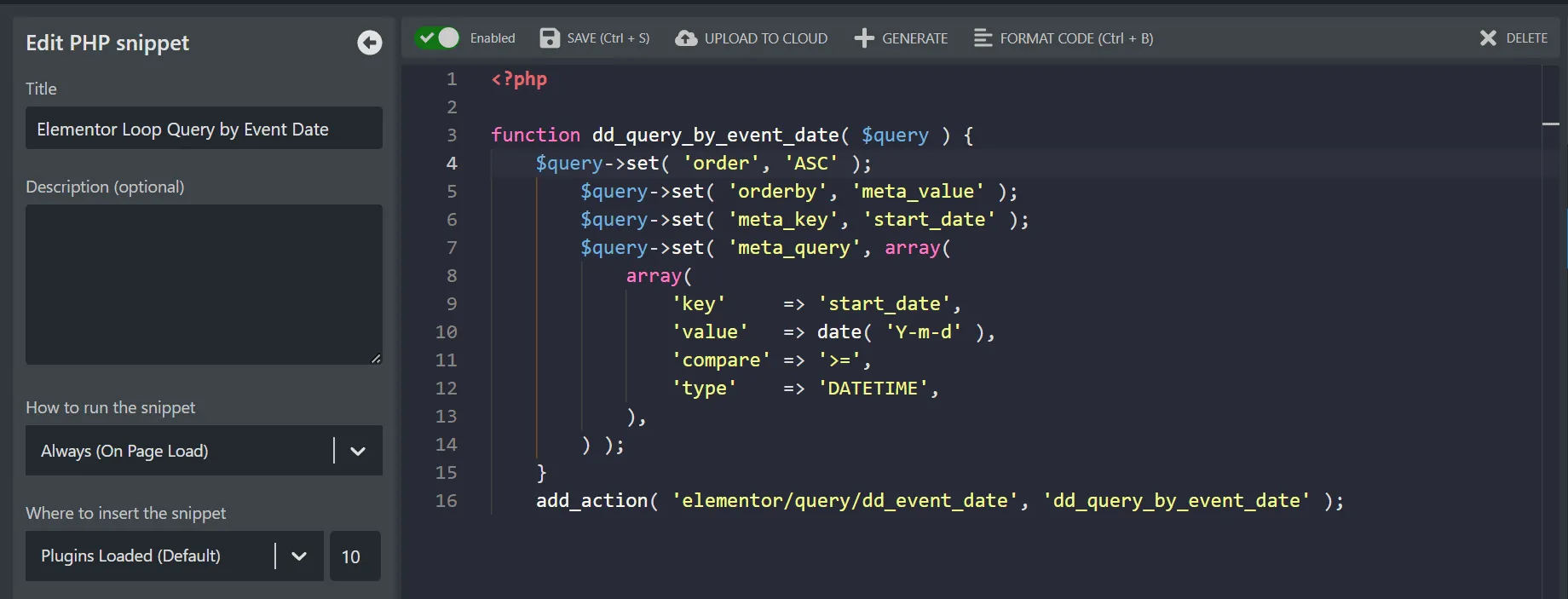Click line number 3 in the gutter
This screenshot has width=1568, height=599.
click(x=452, y=135)
